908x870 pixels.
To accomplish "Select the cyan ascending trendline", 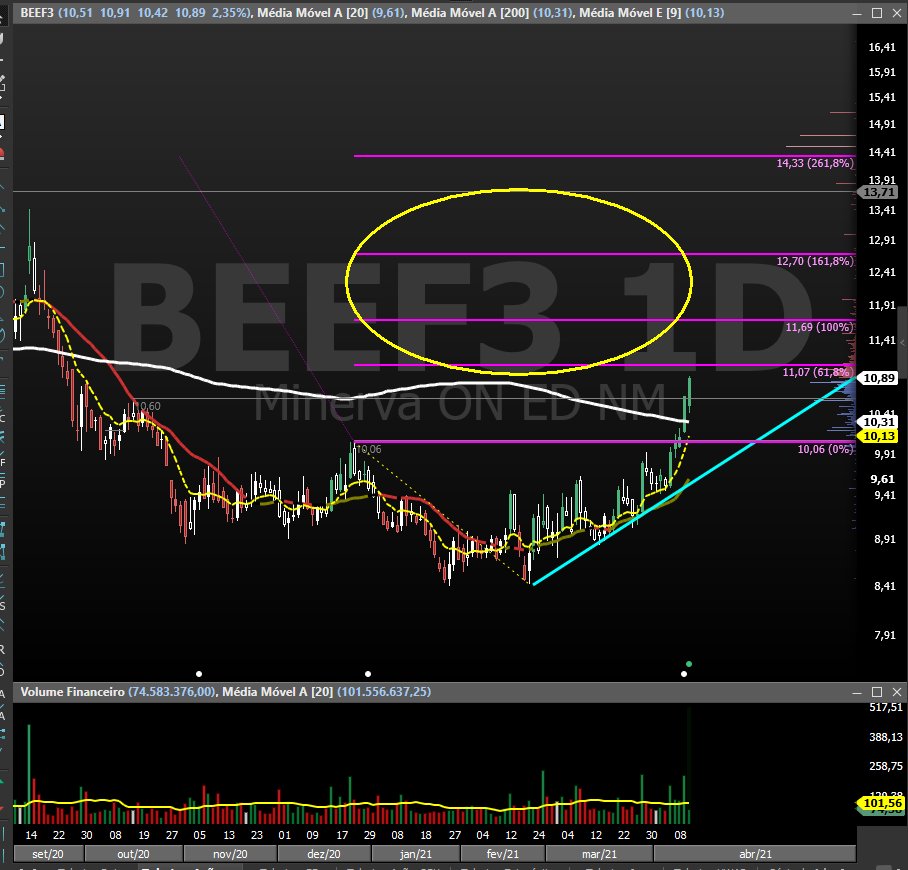I will click(695, 480).
